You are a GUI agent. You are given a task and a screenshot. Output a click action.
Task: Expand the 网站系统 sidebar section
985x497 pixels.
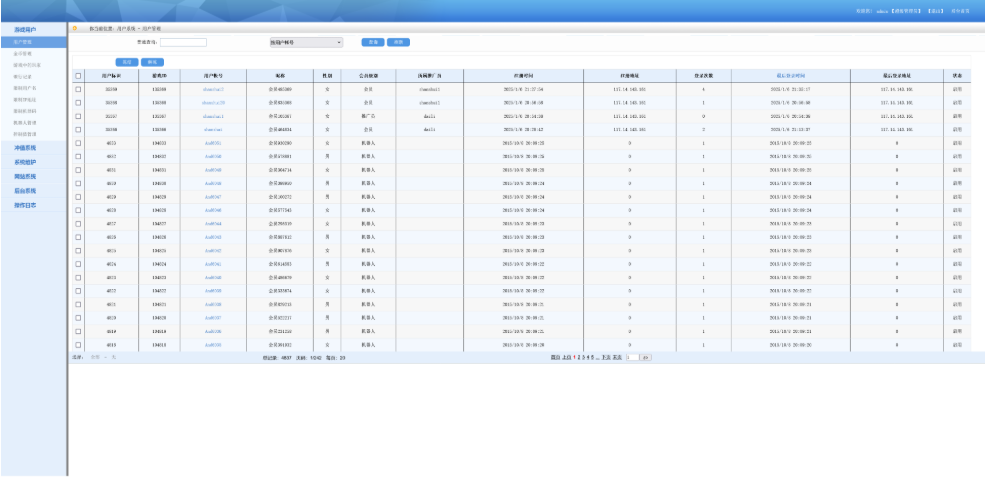pyautogui.click(x=26, y=175)
